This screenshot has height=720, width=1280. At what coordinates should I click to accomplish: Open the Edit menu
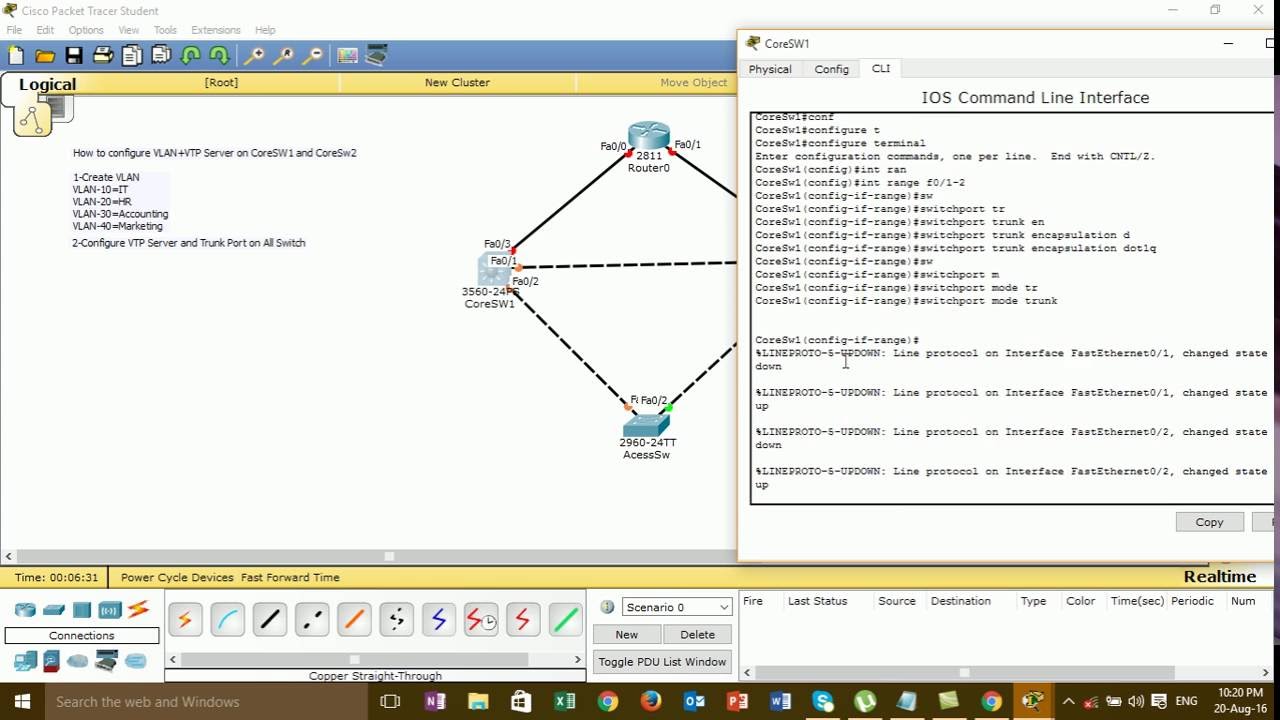coord(45,30)
